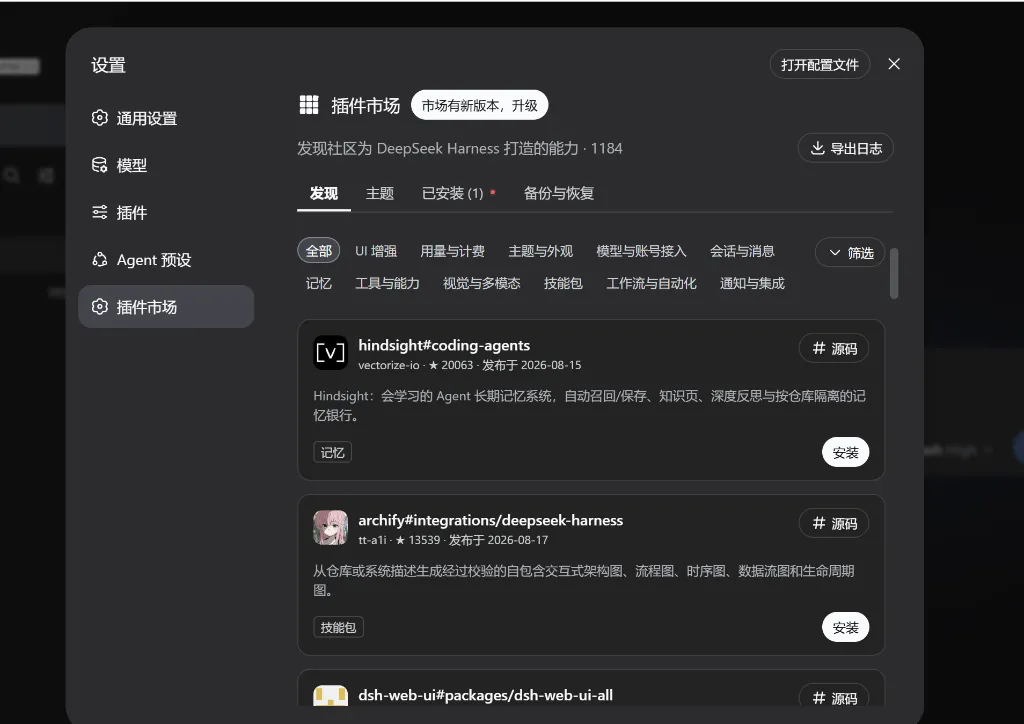Switch to the 主题 tab
1024x724 pixels.
point(379,194)
